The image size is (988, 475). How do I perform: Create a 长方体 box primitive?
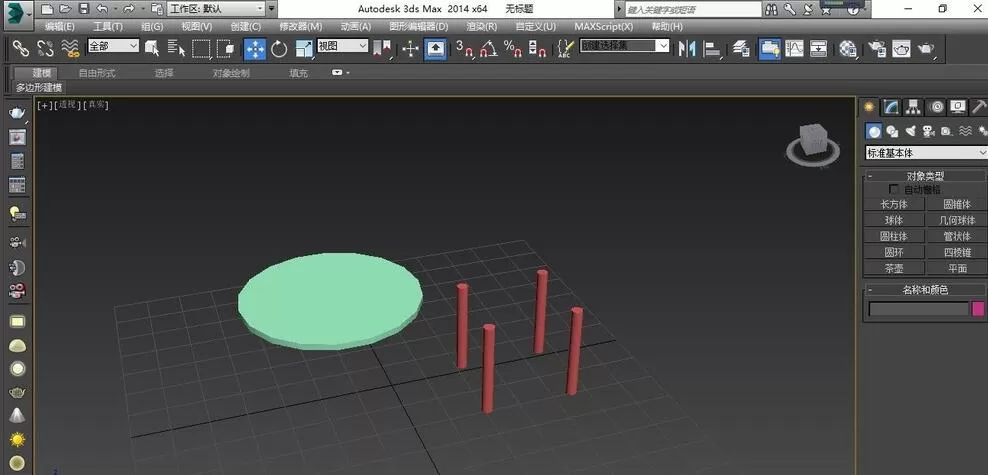pos(893,204)
